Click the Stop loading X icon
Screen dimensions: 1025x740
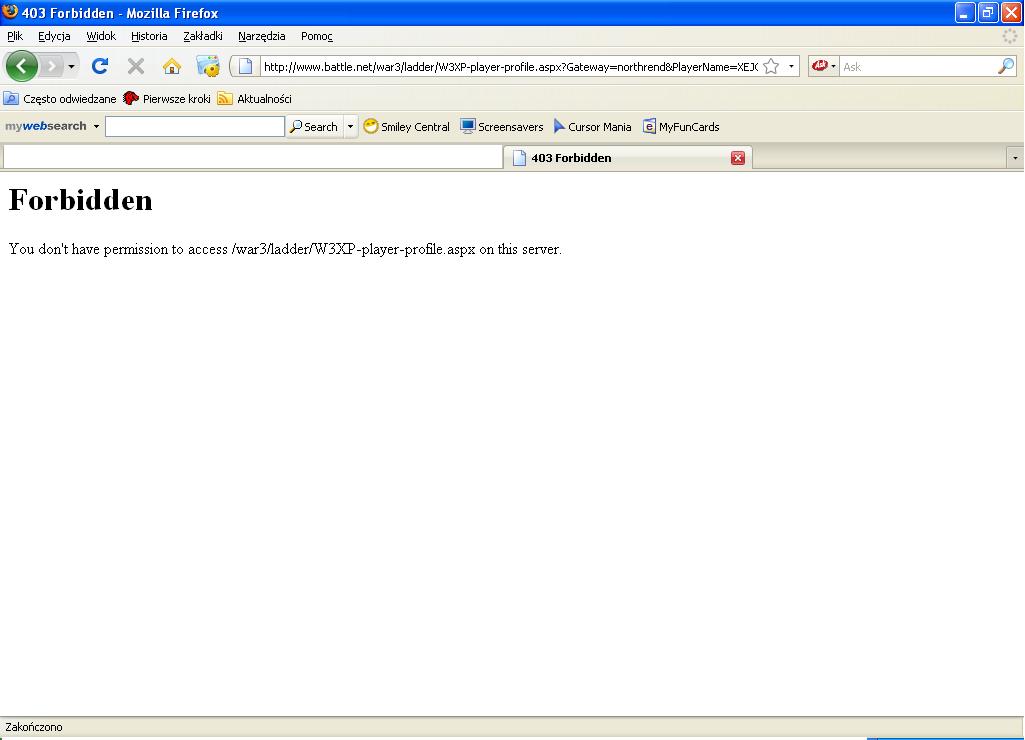pos(136,66)
